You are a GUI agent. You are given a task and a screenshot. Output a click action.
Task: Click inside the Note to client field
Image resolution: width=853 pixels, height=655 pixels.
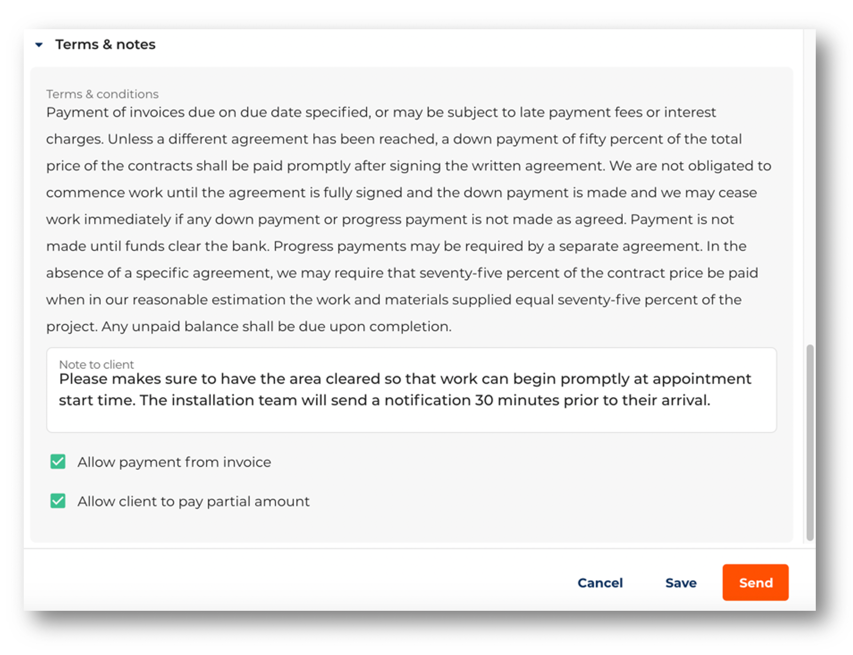[x=410, y=390]
